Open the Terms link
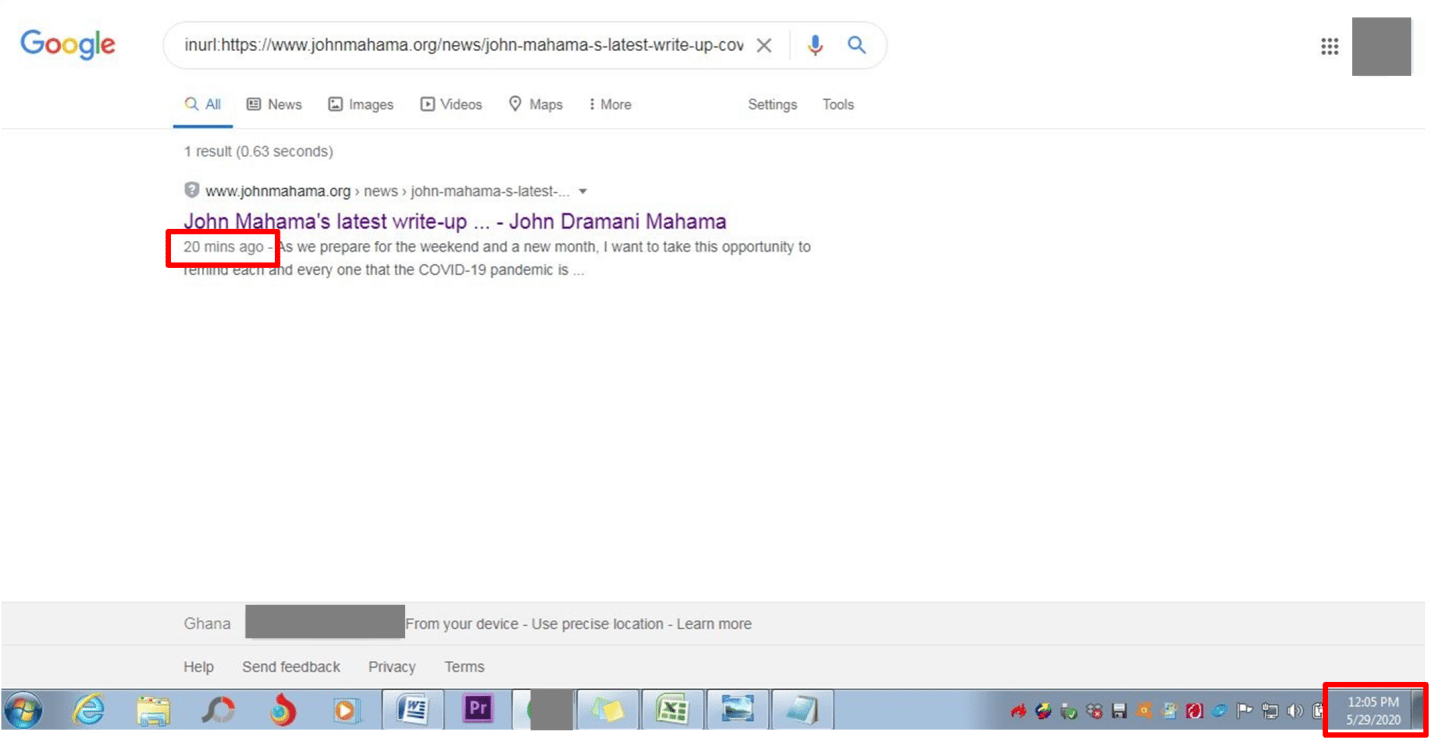Screen dimensions: 1430x739 (464, 666)
